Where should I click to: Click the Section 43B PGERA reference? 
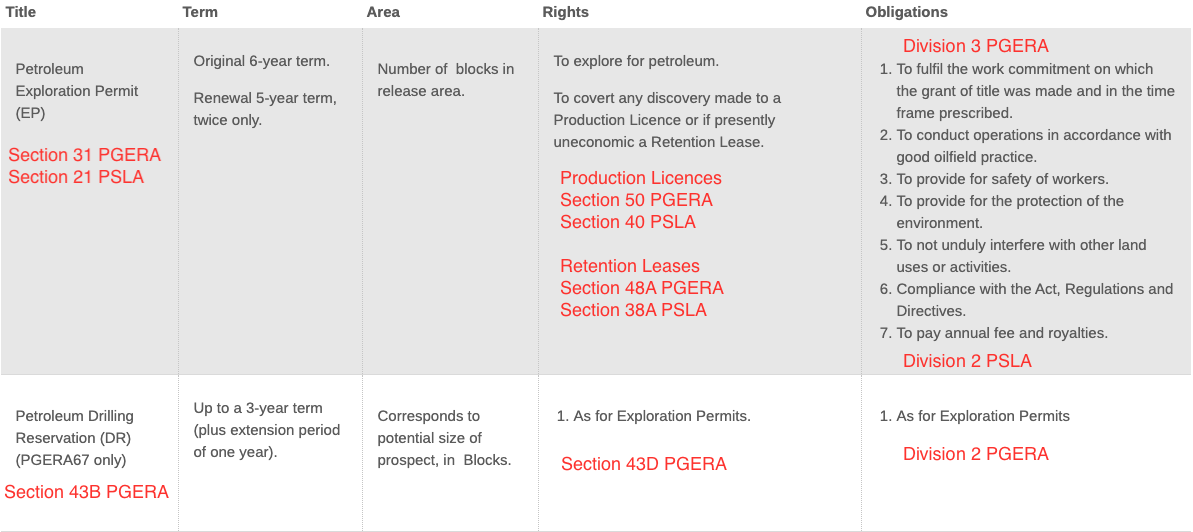86,492
